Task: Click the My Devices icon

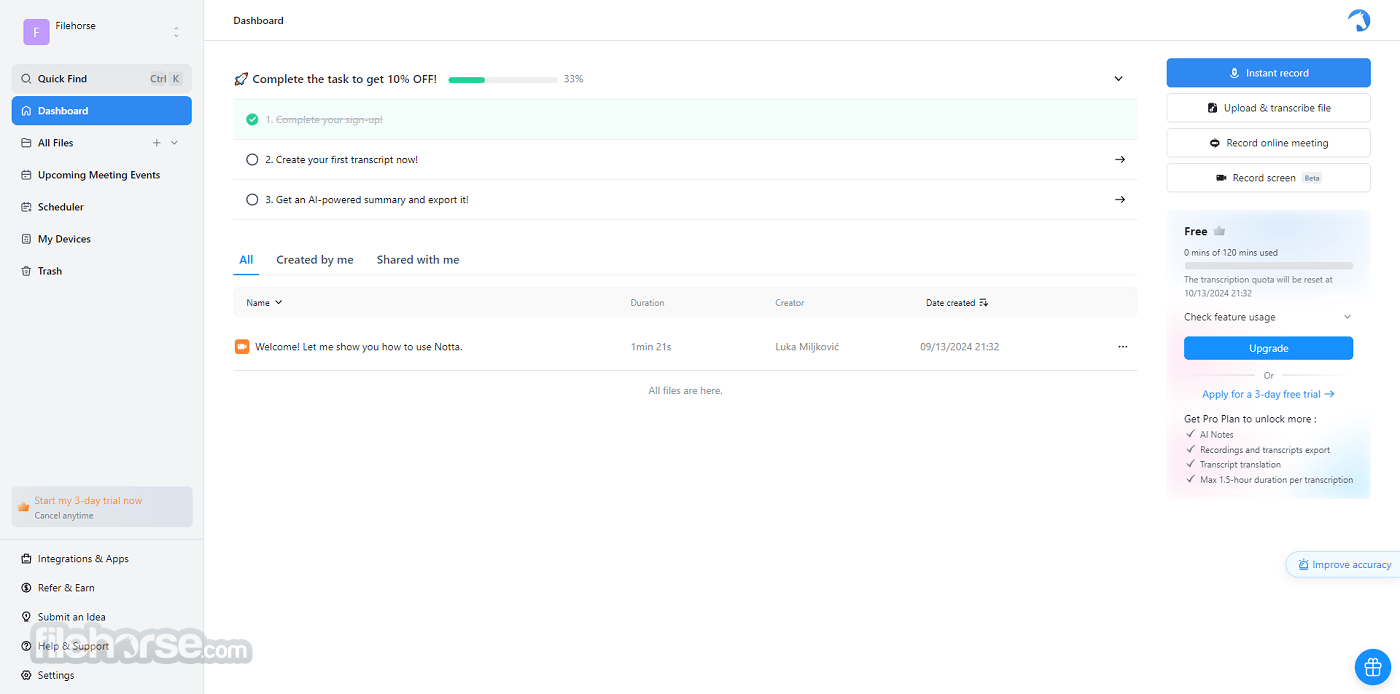Action: pos(26,239)
